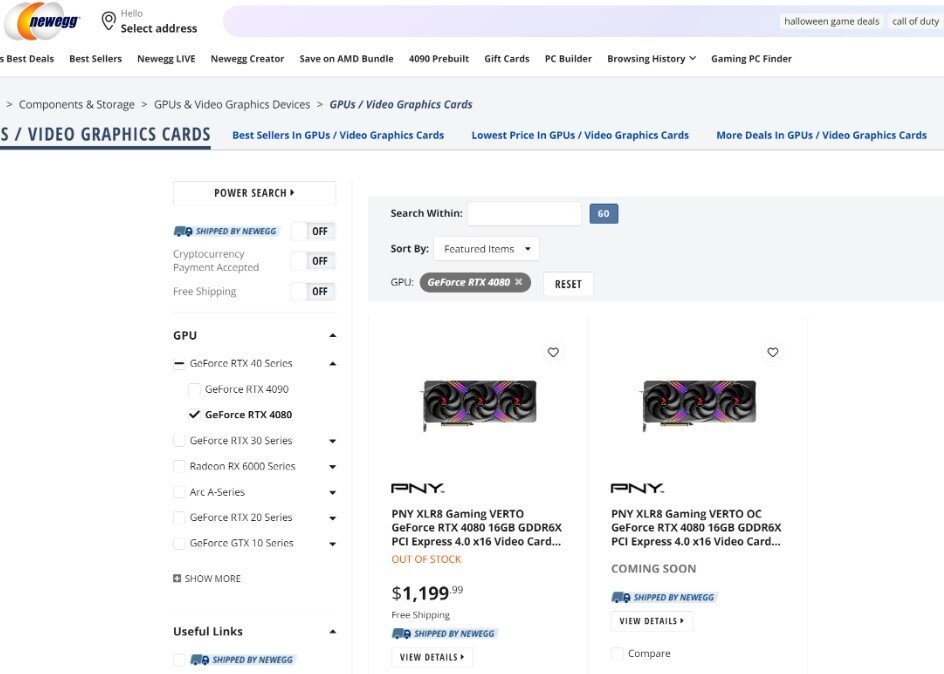Click the PNY brand logo on the out-of-stock card
The width and height of the screenshot is (944, 674).
417,488
